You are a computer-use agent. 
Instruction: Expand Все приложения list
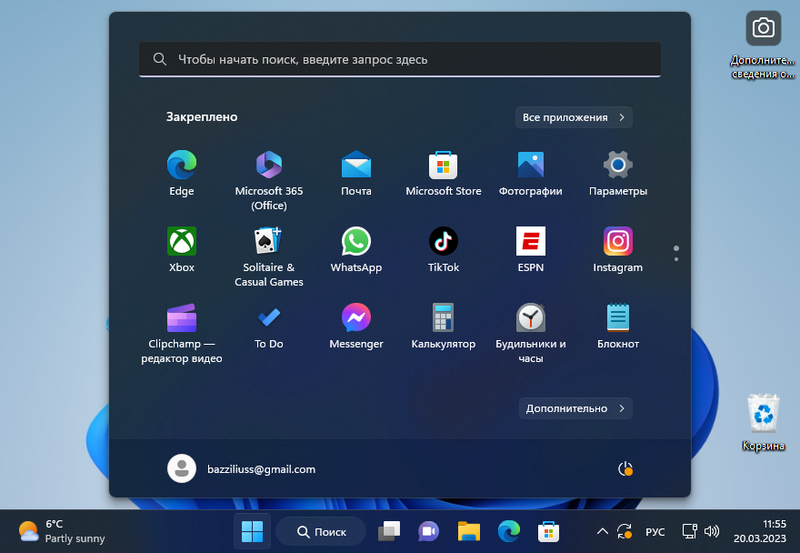click(573, 117)
